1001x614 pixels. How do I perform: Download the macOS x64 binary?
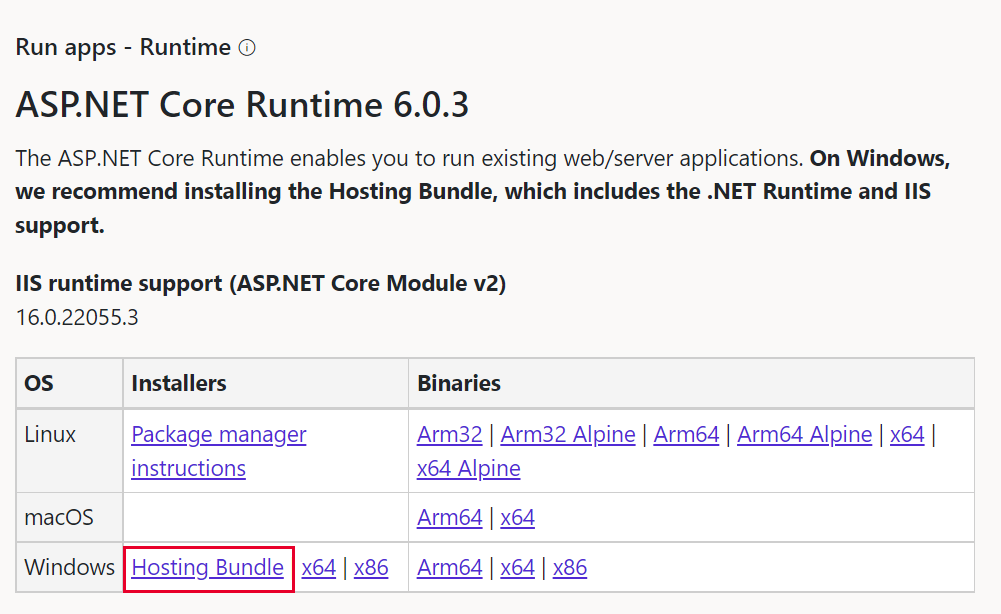pos(517,517)
